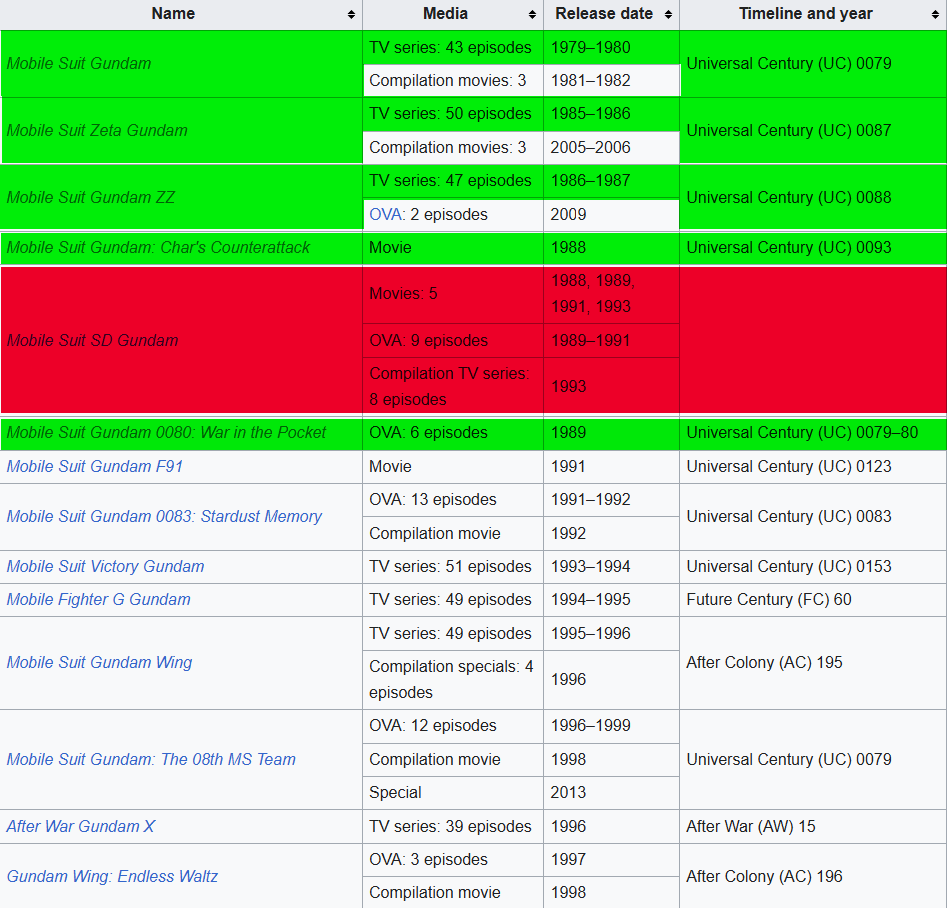Click 'Universal Century (UC) 0123' cell

[x=813, y=466]
